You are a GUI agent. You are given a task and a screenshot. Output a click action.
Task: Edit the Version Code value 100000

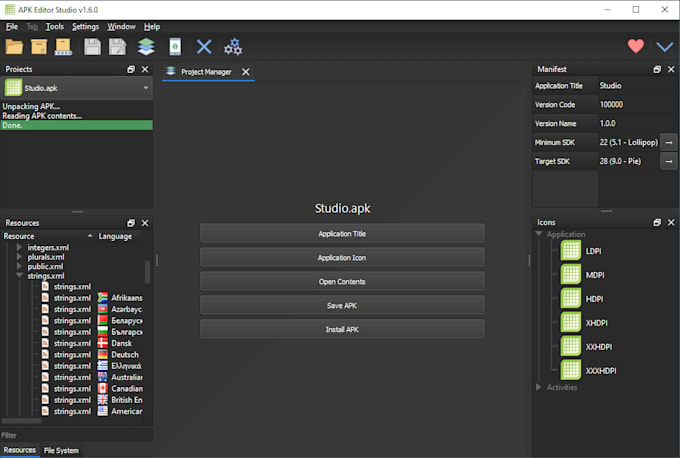coord(637,105)
